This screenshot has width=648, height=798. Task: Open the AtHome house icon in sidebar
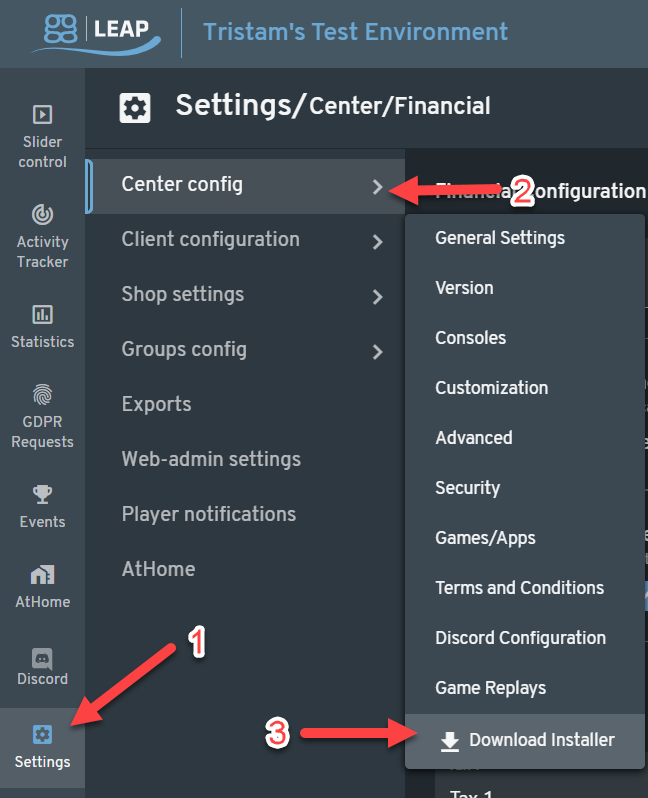pos(42,575)
